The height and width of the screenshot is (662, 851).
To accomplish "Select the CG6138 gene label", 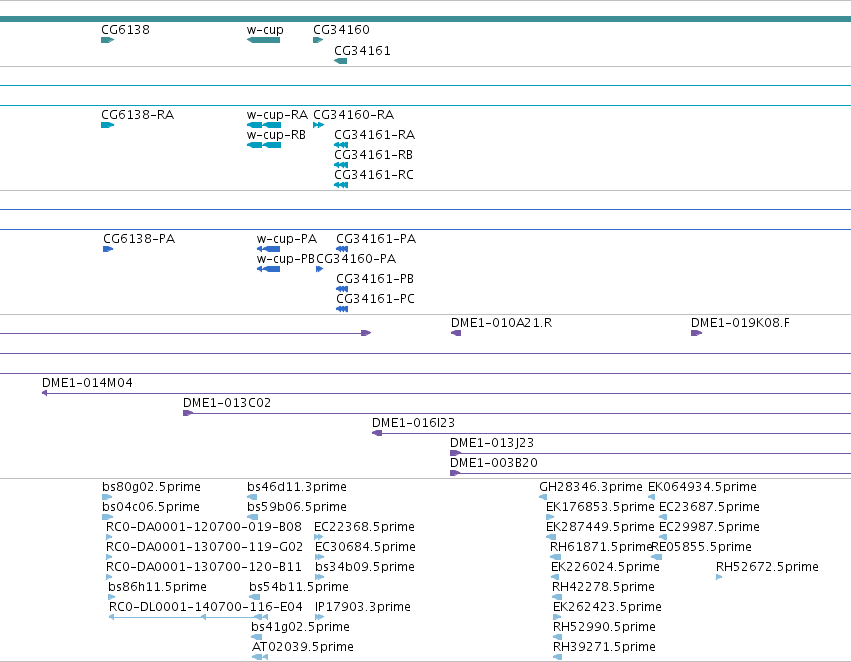I will point(125,30).
